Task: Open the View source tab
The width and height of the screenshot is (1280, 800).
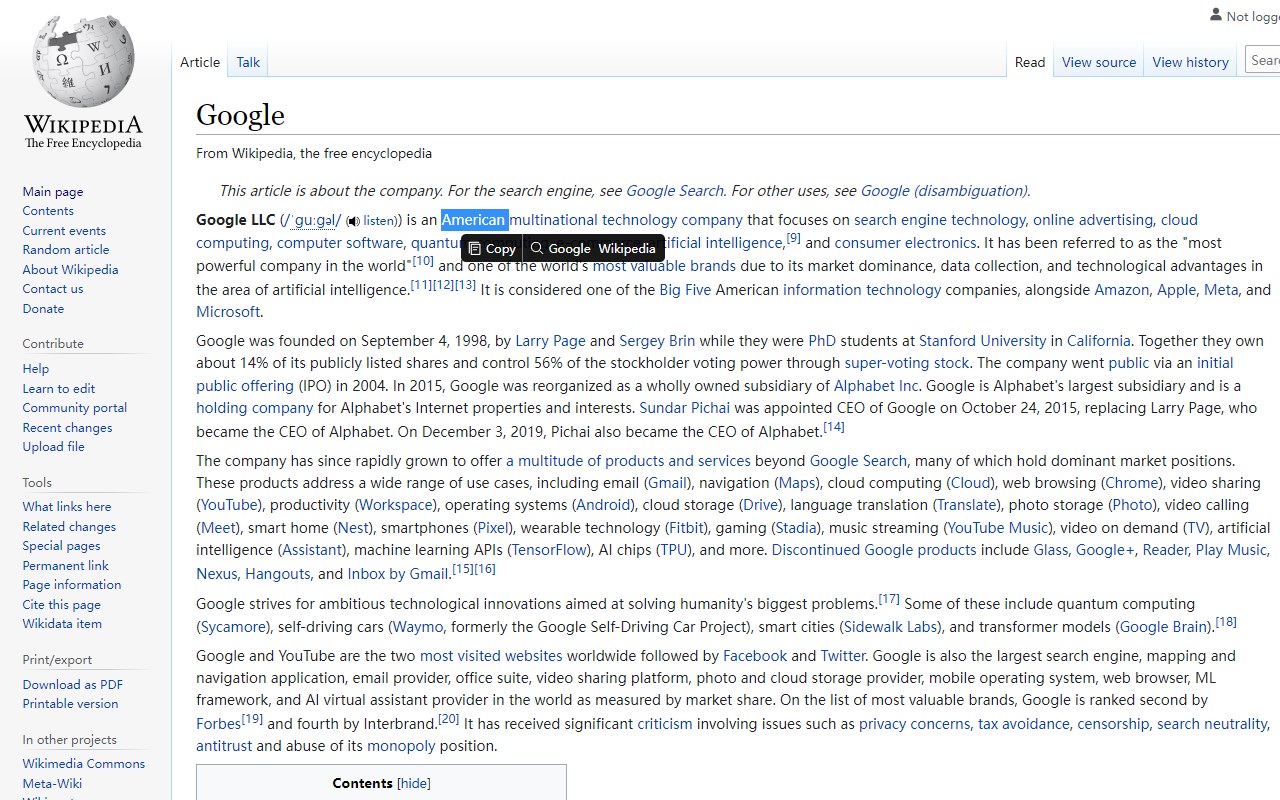Action: click(1099, 62)
